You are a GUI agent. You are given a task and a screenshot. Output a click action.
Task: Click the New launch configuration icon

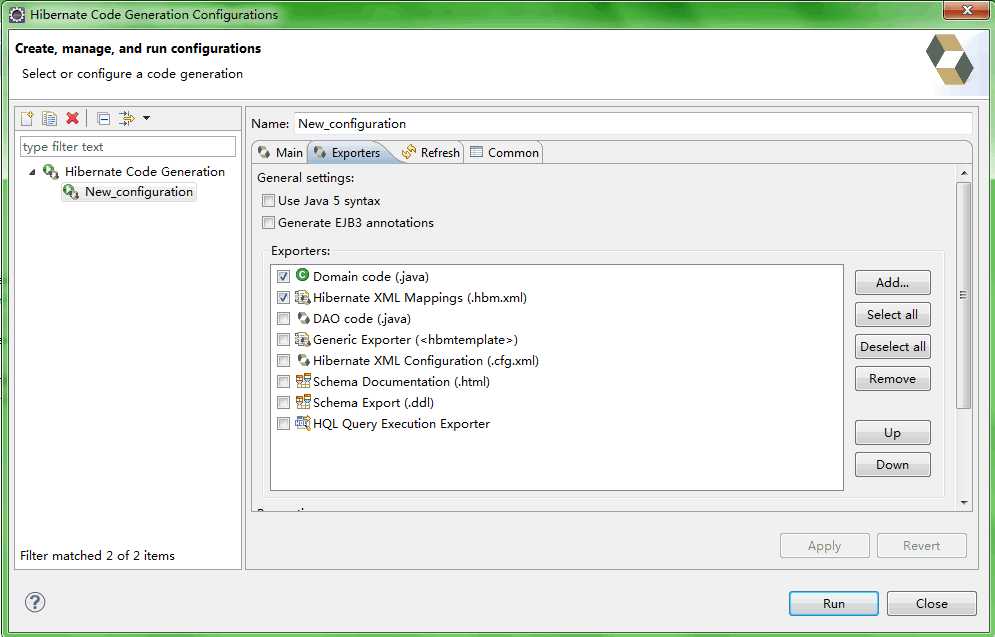(27, 118)
